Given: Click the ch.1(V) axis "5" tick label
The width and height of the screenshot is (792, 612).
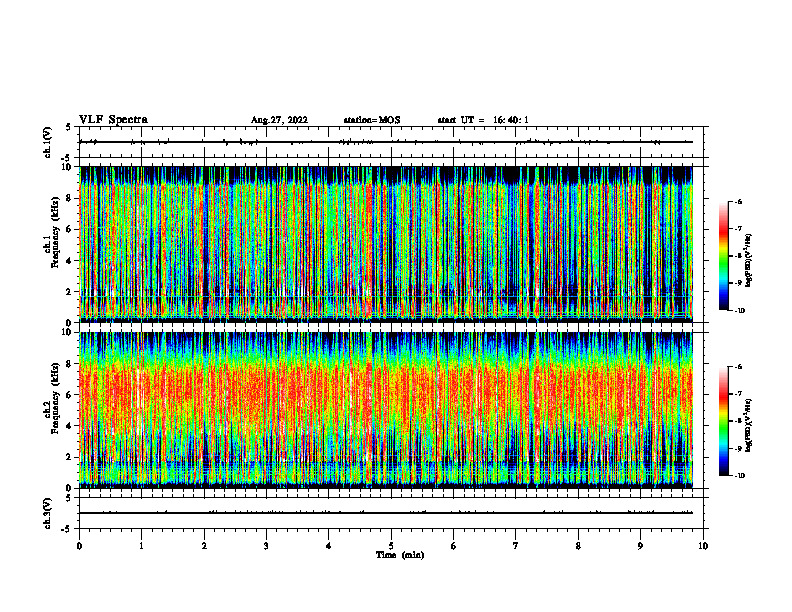Looking at the screenshot, I should [68, 128].
